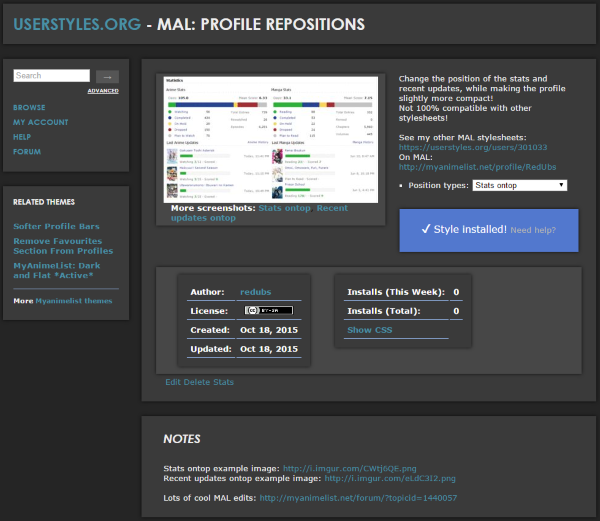Screen dimensions: 600x521
Task: Open the Help menu item
Action: click(22, 137)
